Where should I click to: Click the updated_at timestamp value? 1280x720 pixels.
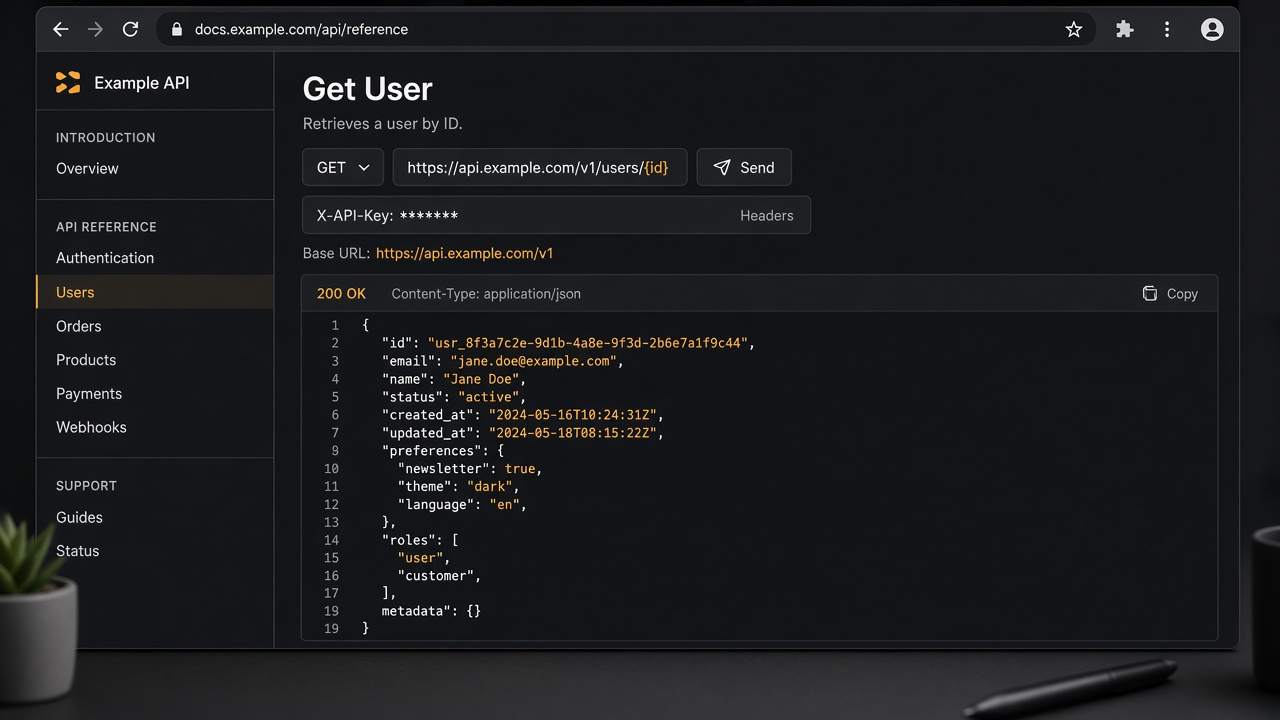(x=572, y=433)
